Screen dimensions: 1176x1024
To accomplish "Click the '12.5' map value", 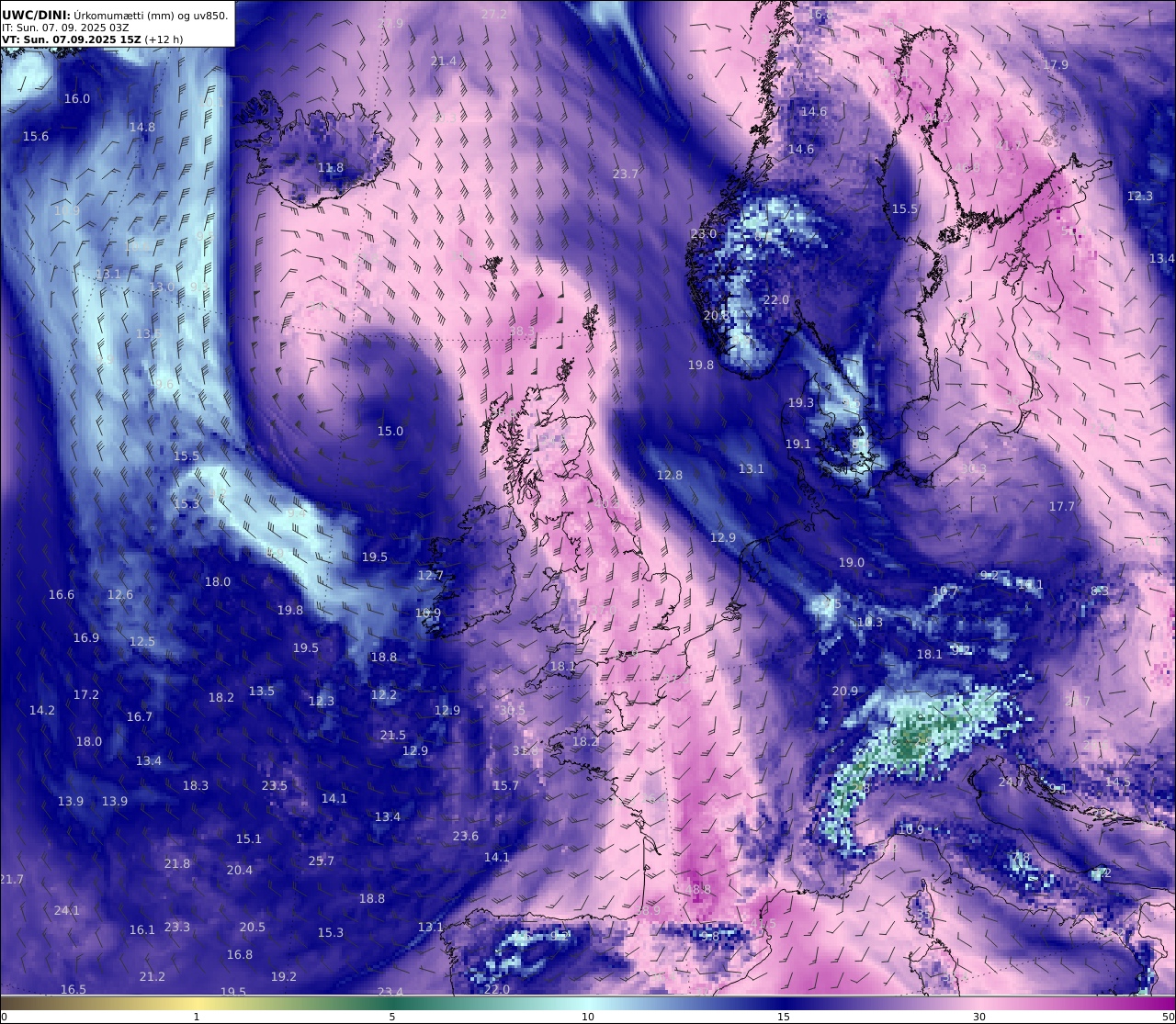I will [x=142, y=642].
